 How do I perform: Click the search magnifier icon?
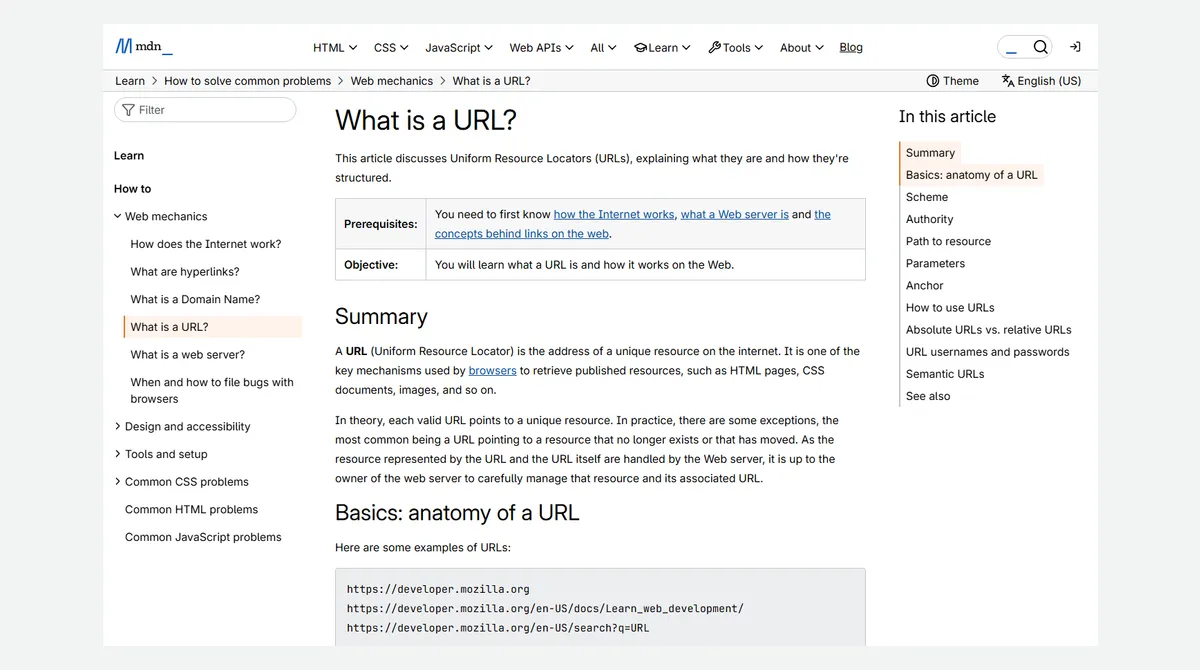[x=1041, y=47]
